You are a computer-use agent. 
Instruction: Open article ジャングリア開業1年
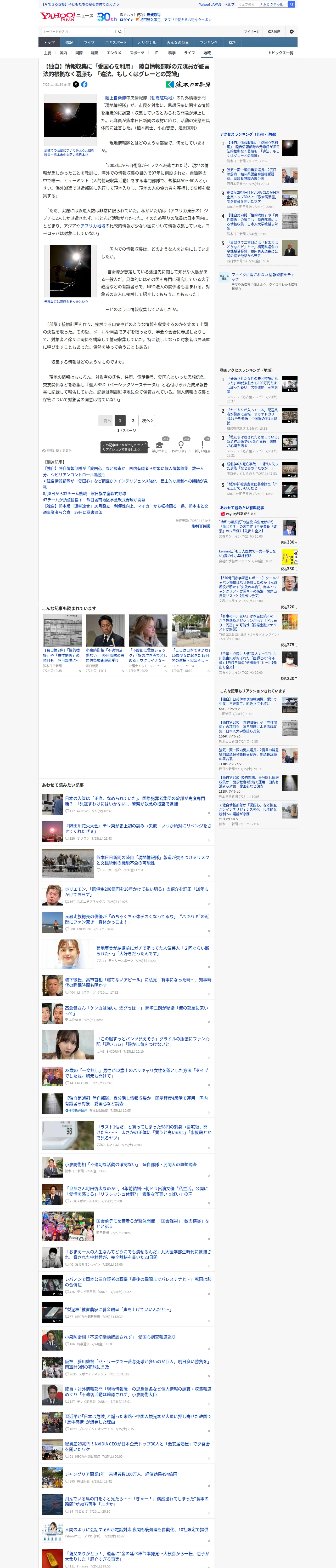pos(121,1474)
